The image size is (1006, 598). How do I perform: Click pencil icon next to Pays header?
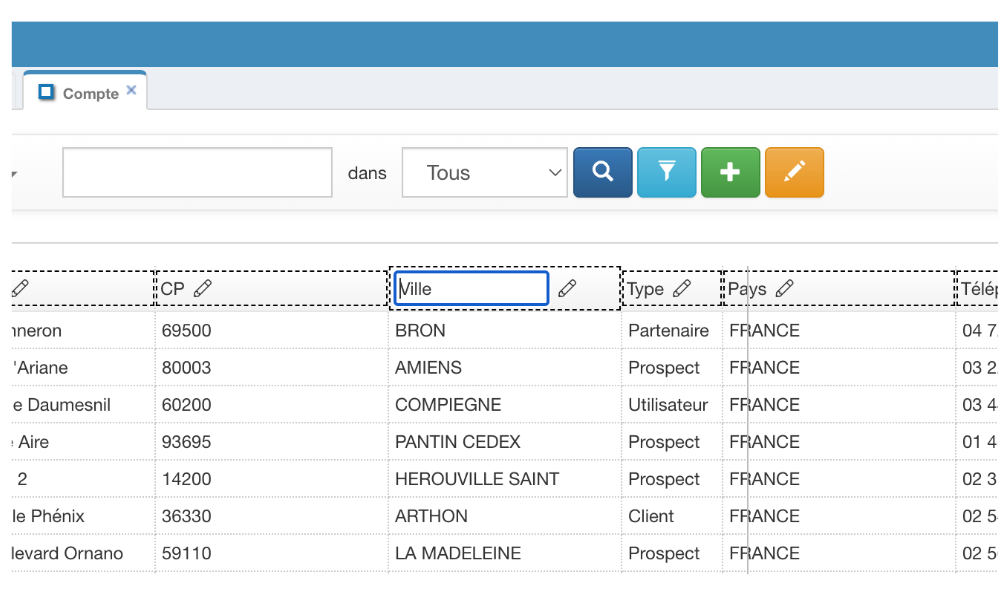point(785,288)
